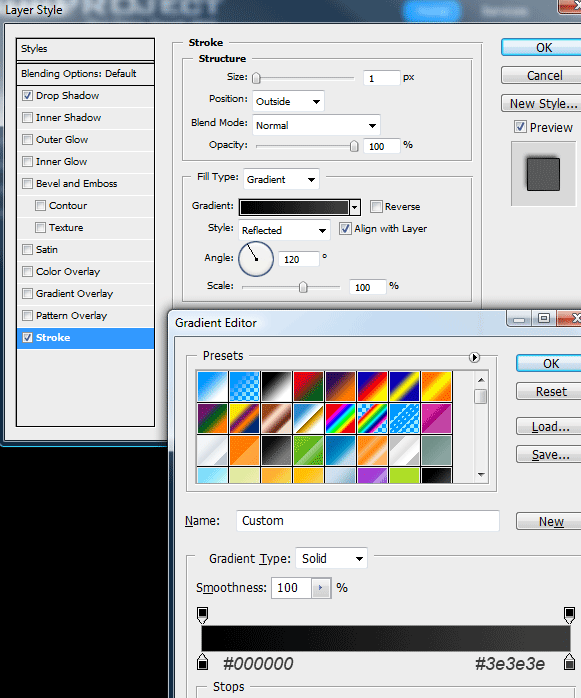Open the Satin settings label
The image size is (581, 698).
47,250
